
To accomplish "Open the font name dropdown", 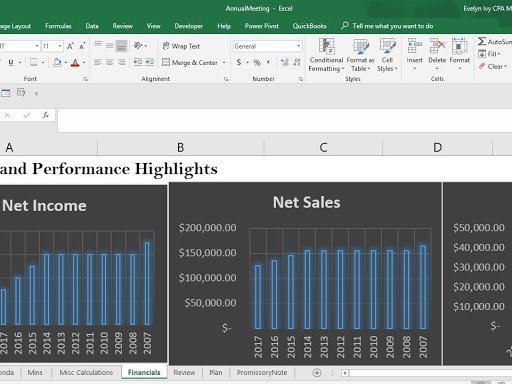I will click(37, 46).
